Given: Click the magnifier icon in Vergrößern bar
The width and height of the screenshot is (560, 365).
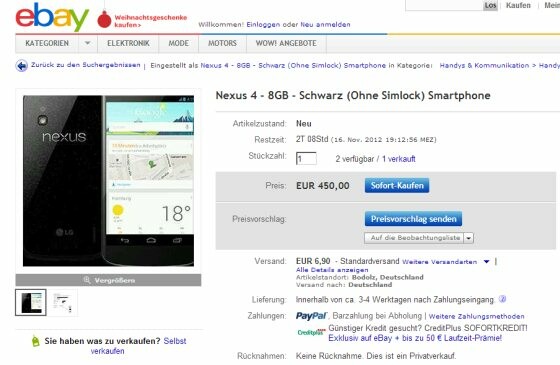Looking at the screenshot, I should click(87, 280).
